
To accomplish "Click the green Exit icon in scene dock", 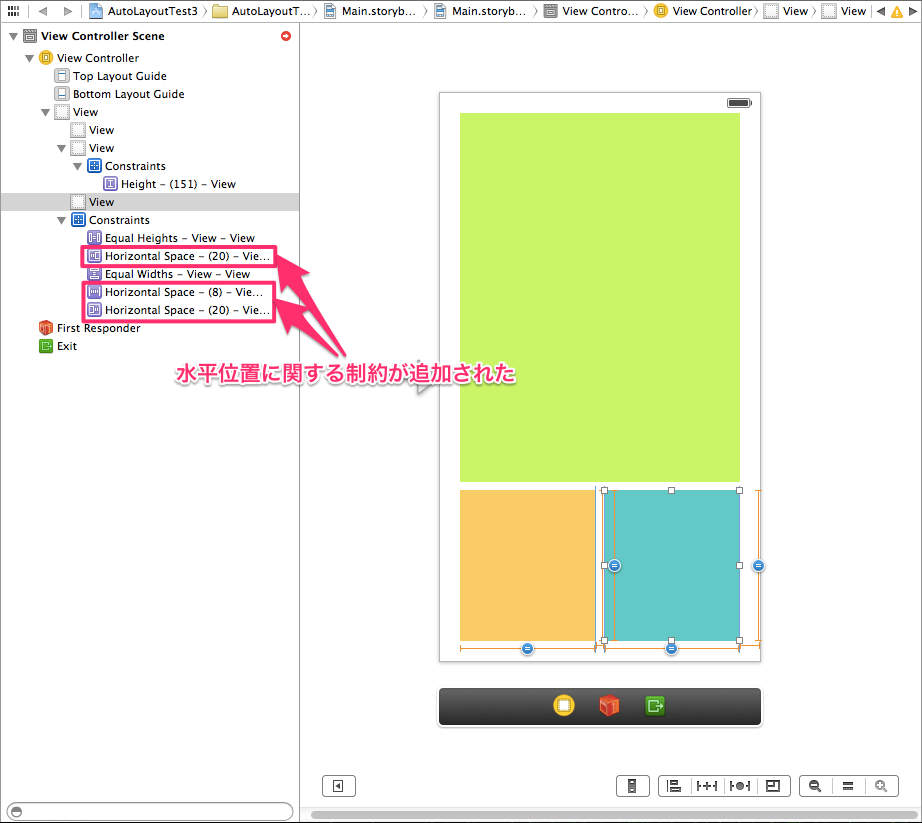I will pos(654,706).
